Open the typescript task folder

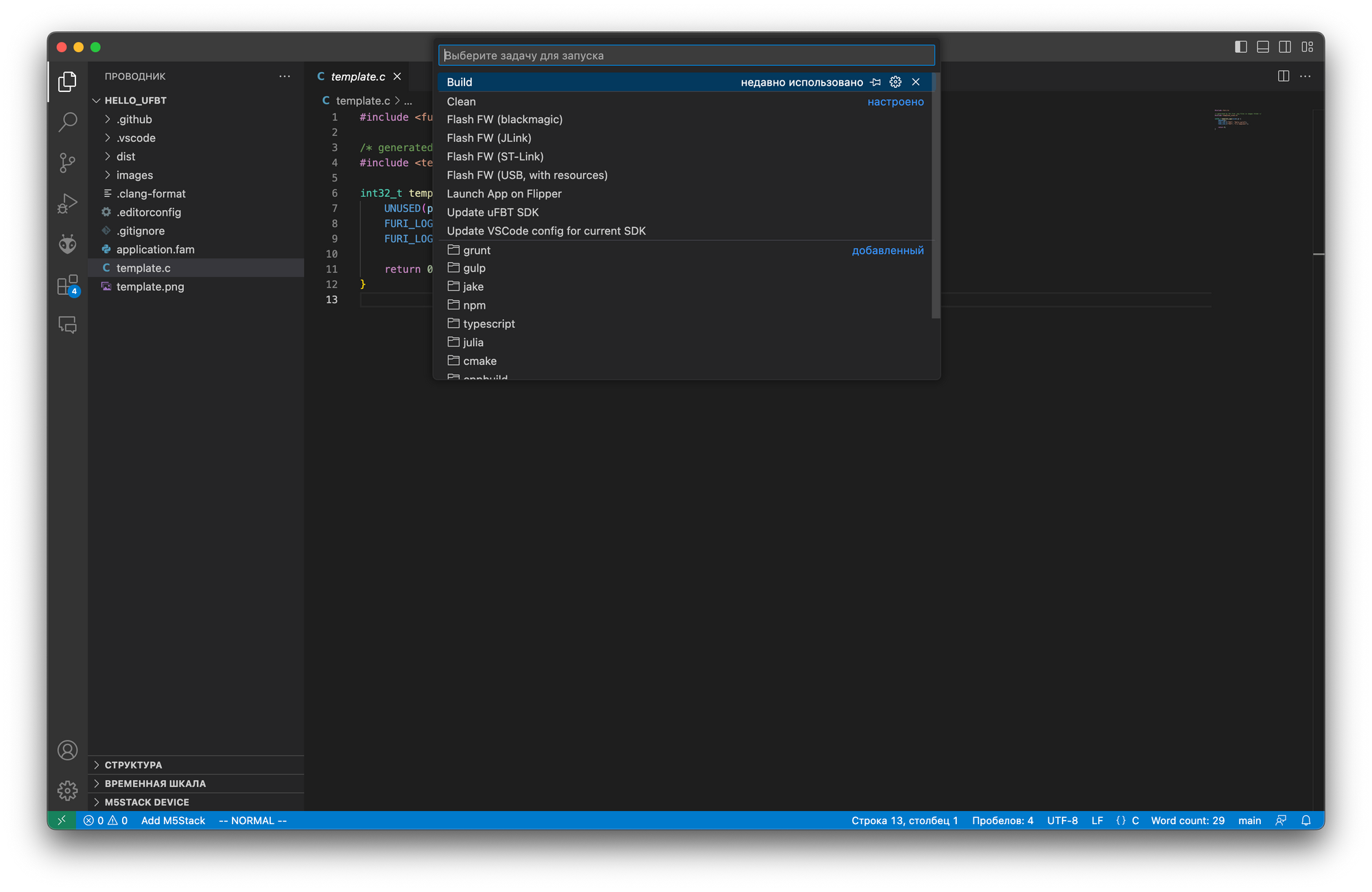[685, 323]
